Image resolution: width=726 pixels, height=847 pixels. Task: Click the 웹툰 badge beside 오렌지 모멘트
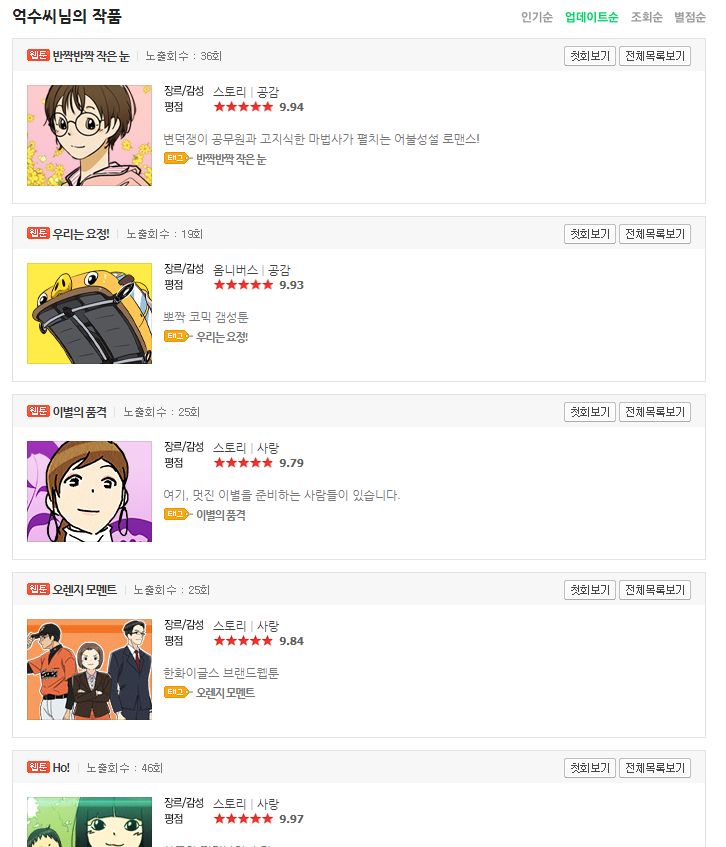[38, 589]
